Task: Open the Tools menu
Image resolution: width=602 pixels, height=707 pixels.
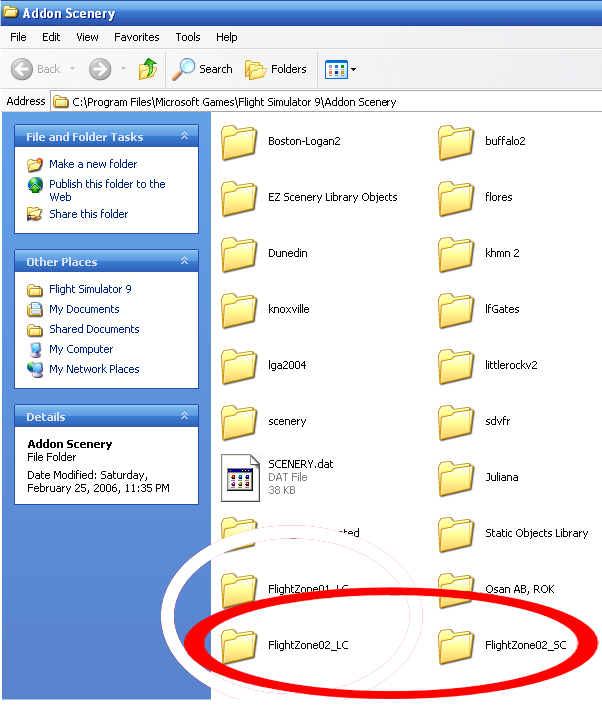Action: (x=188, y=37)
